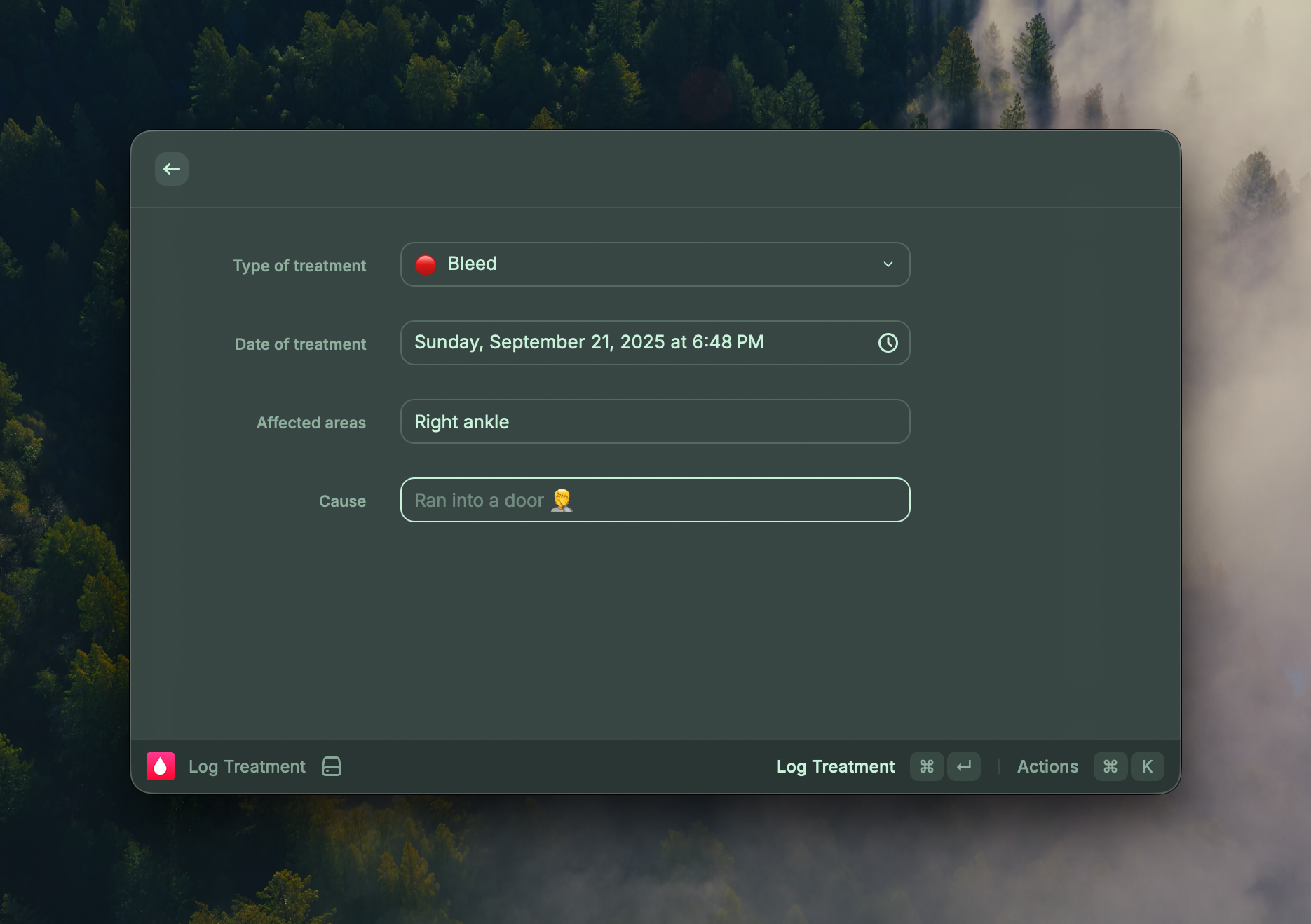Click the Type of treatment label
This screenshot has width=1311, height=924.
pos(299,266)
